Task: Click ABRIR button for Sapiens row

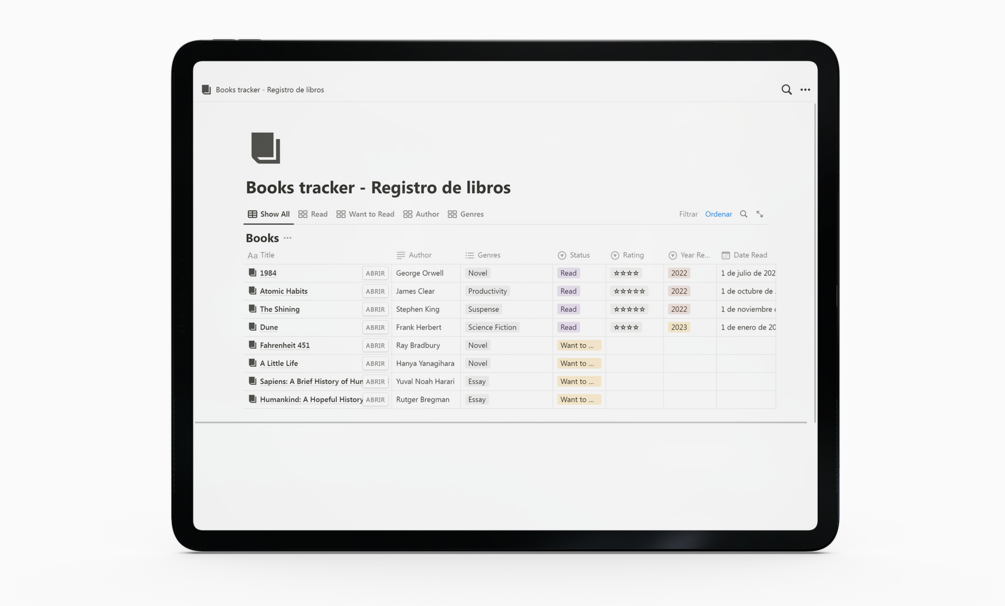Action: click(x=375, y=381)
